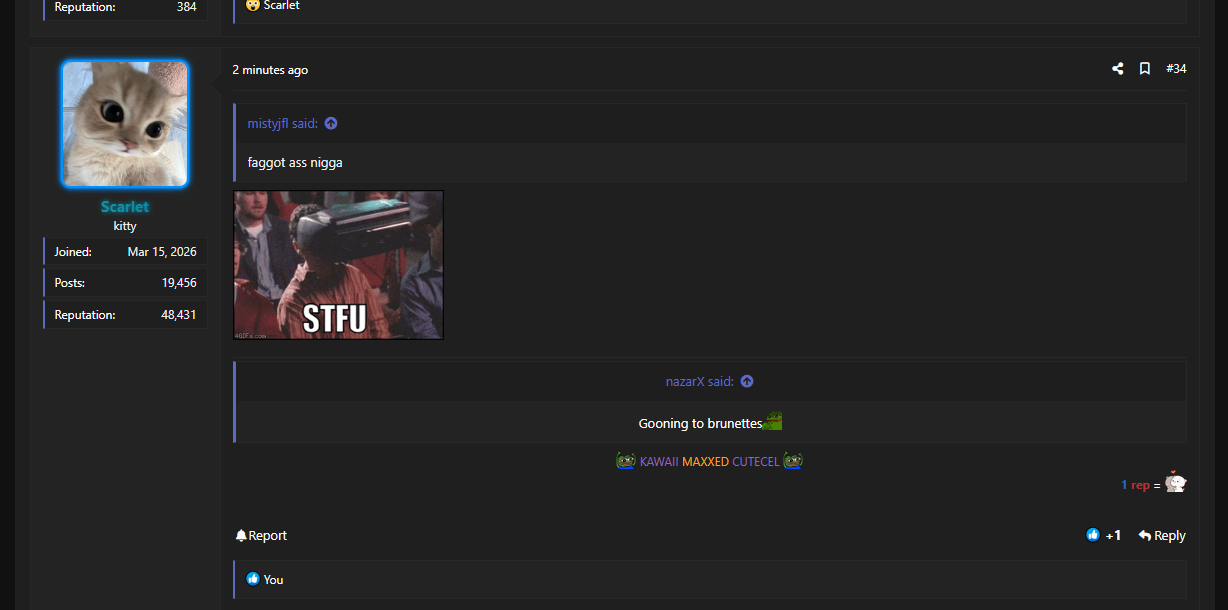Image resolution: width=1228 pixels, height=610 pixels.
Task: Jump to mistyjfl's post via the arrow icon
Action: tap(331, 123)
